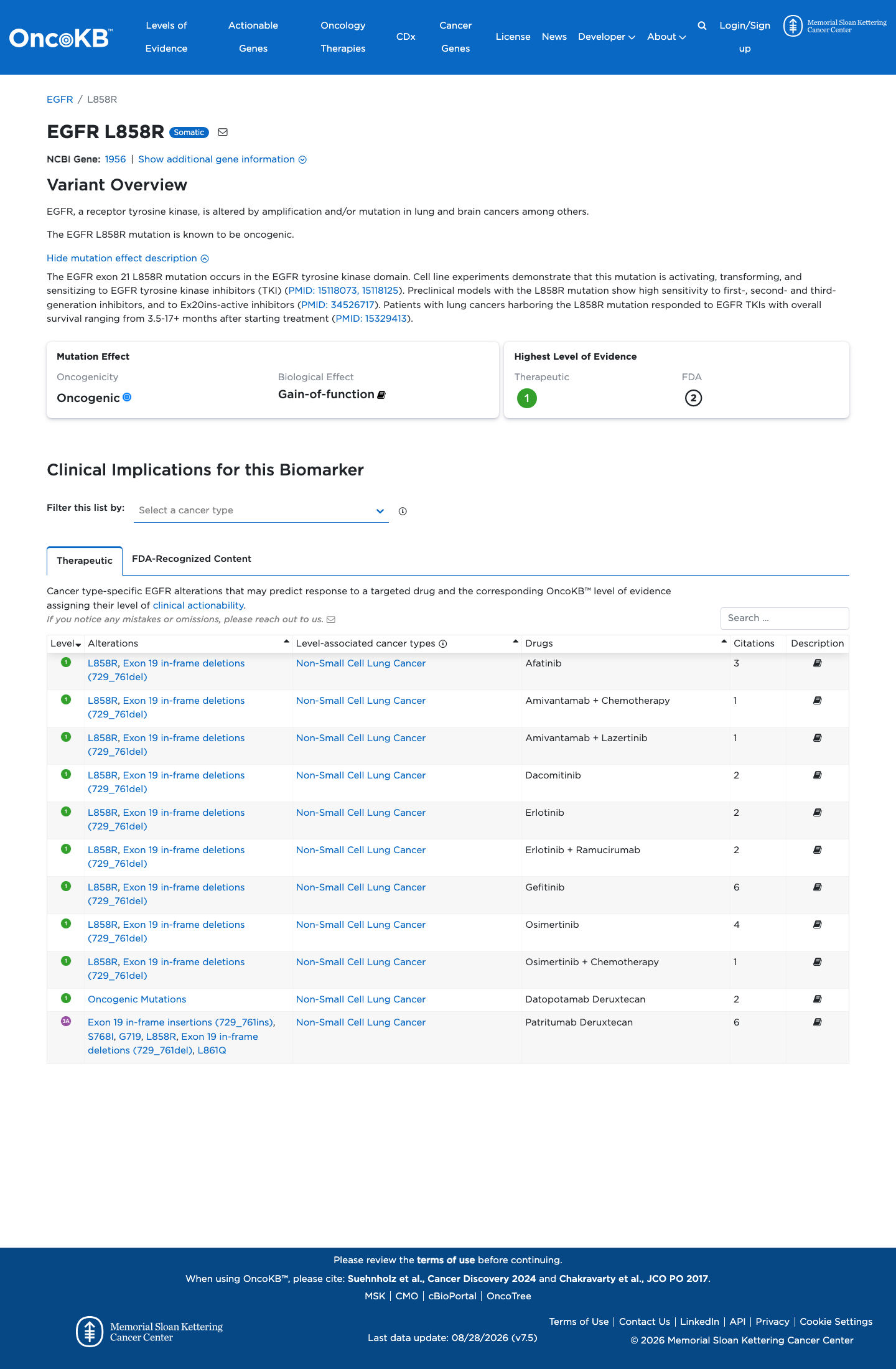The width and height of the screenshot is (896, 1369).
Task: Open the API footer link
Action: point(737,1322)
